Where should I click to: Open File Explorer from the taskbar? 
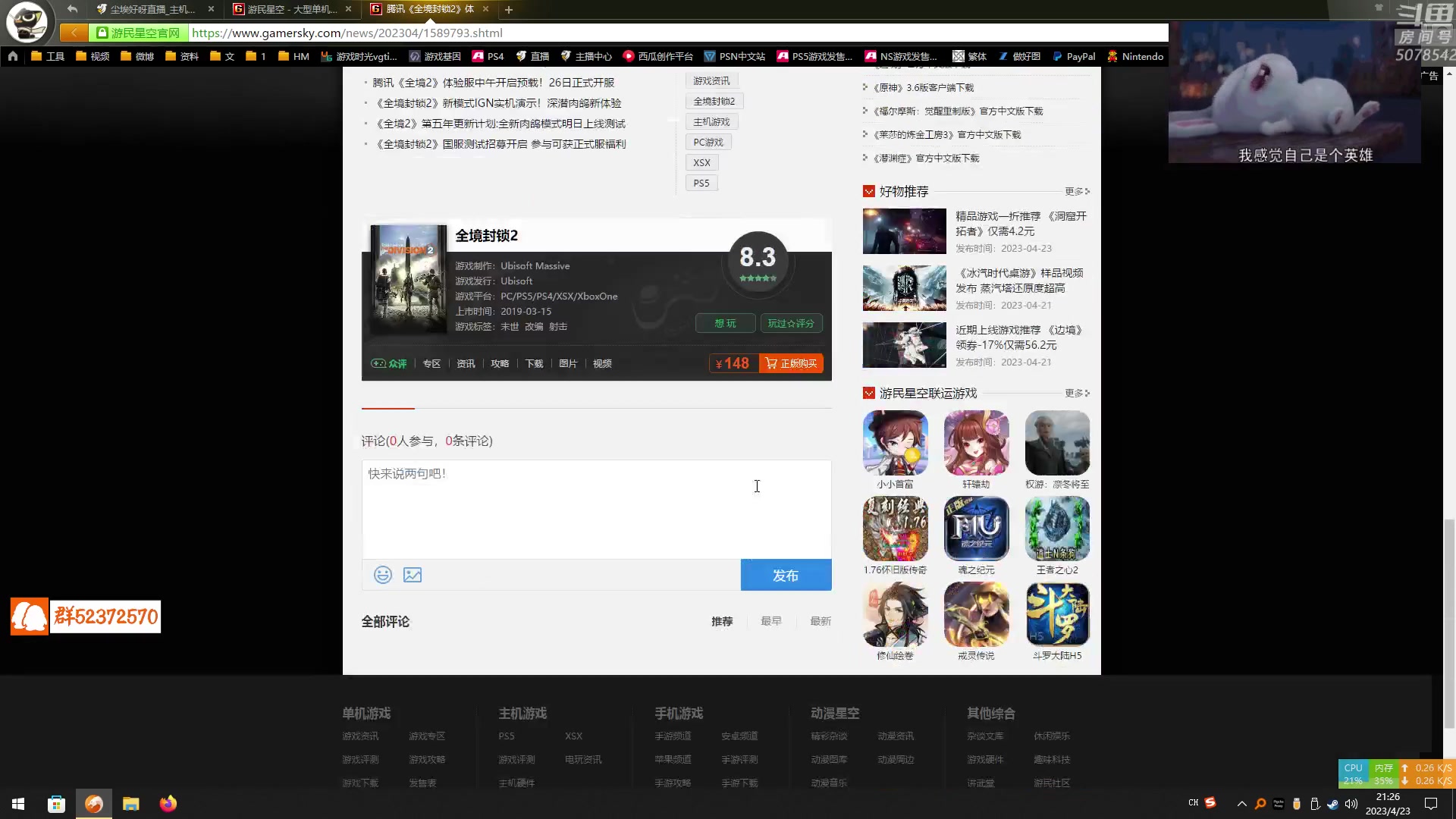tap(131, 804)
